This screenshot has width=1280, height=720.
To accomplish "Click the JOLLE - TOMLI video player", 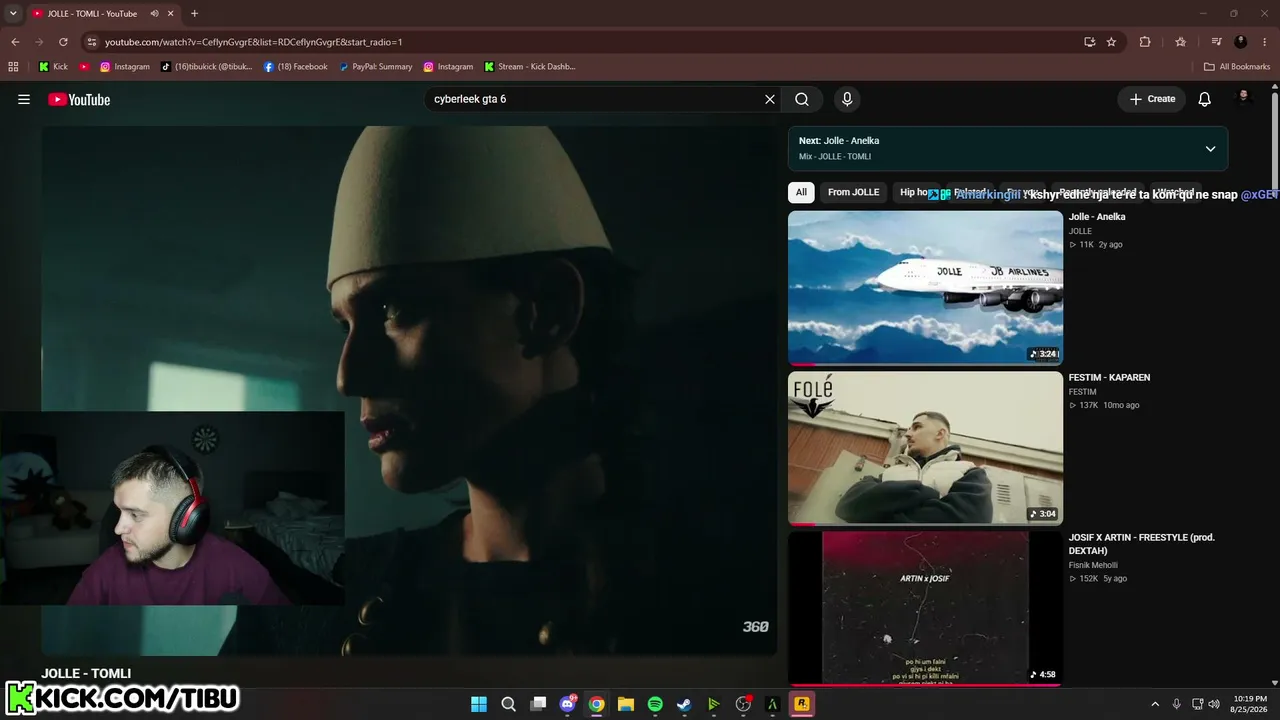I will pos(409,391).
